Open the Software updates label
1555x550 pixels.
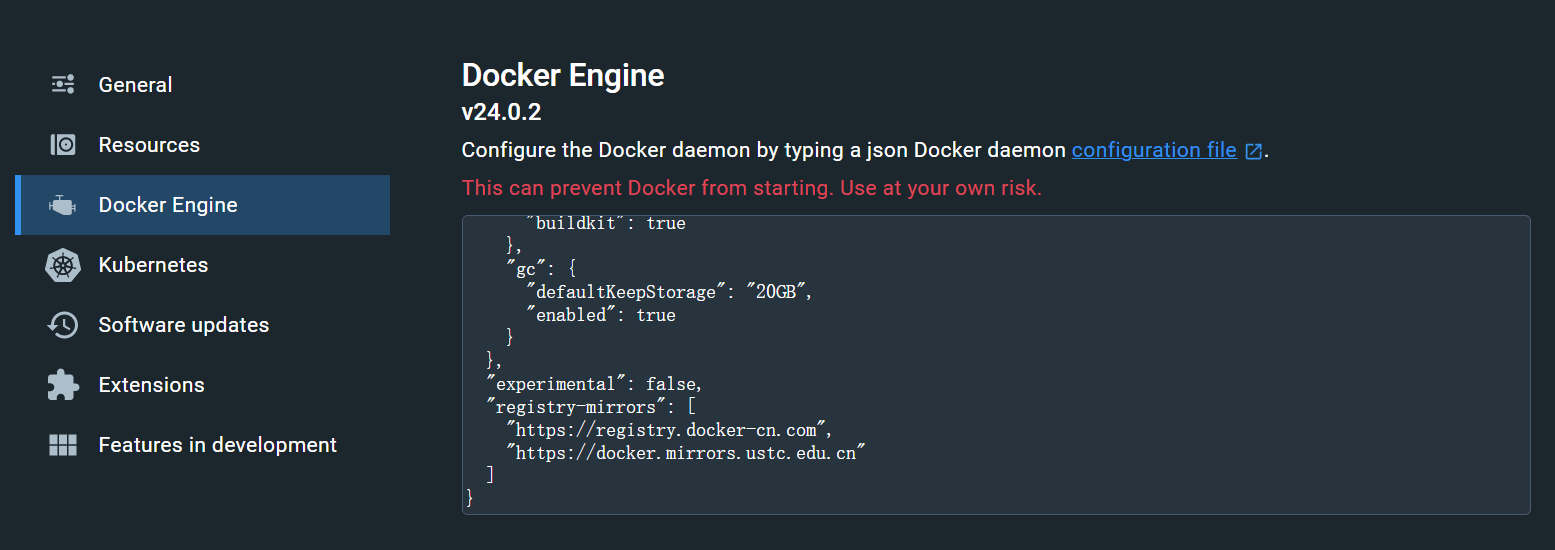click(x=184, y=325)
